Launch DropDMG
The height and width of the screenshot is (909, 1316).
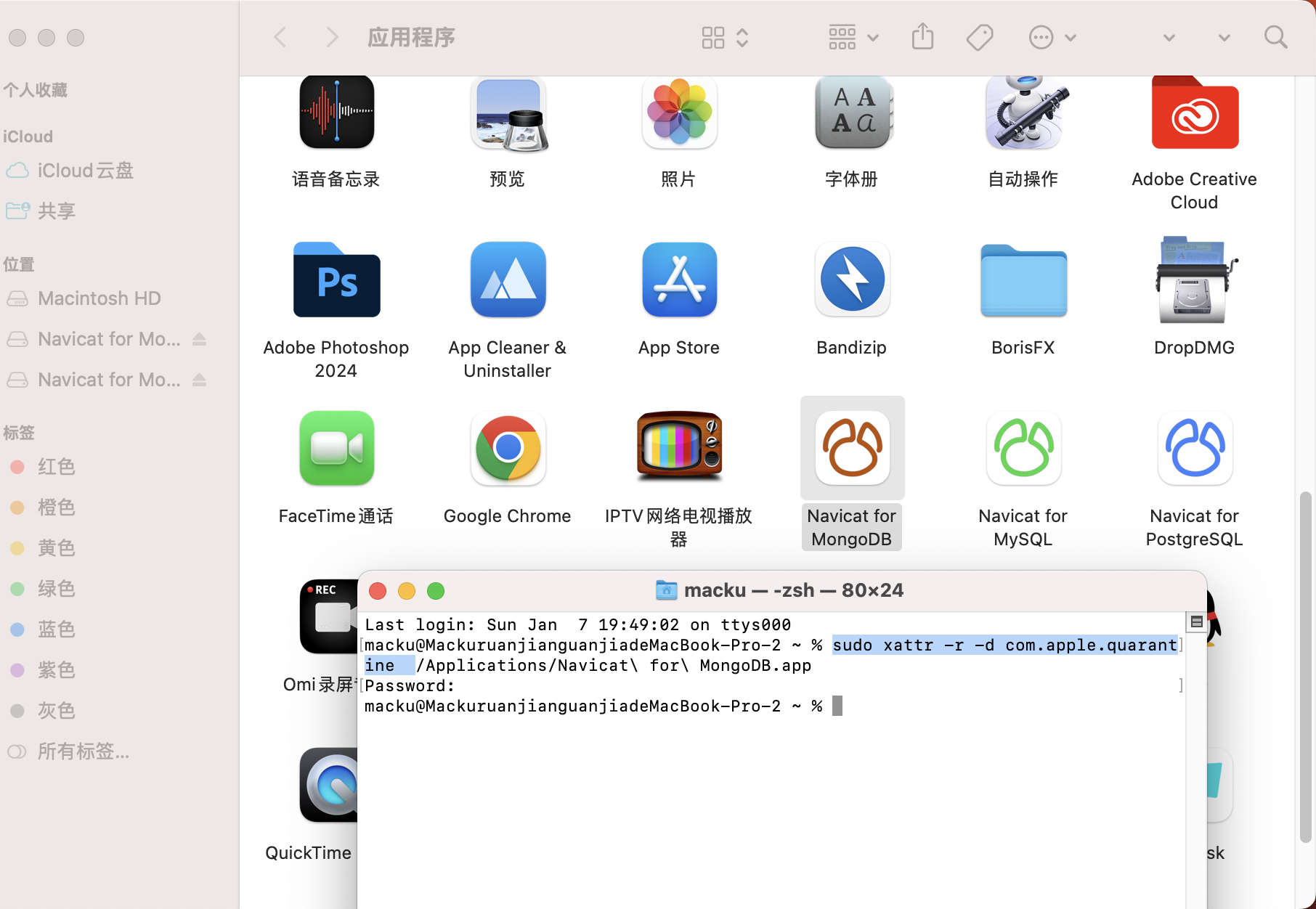click(1195, 280)
